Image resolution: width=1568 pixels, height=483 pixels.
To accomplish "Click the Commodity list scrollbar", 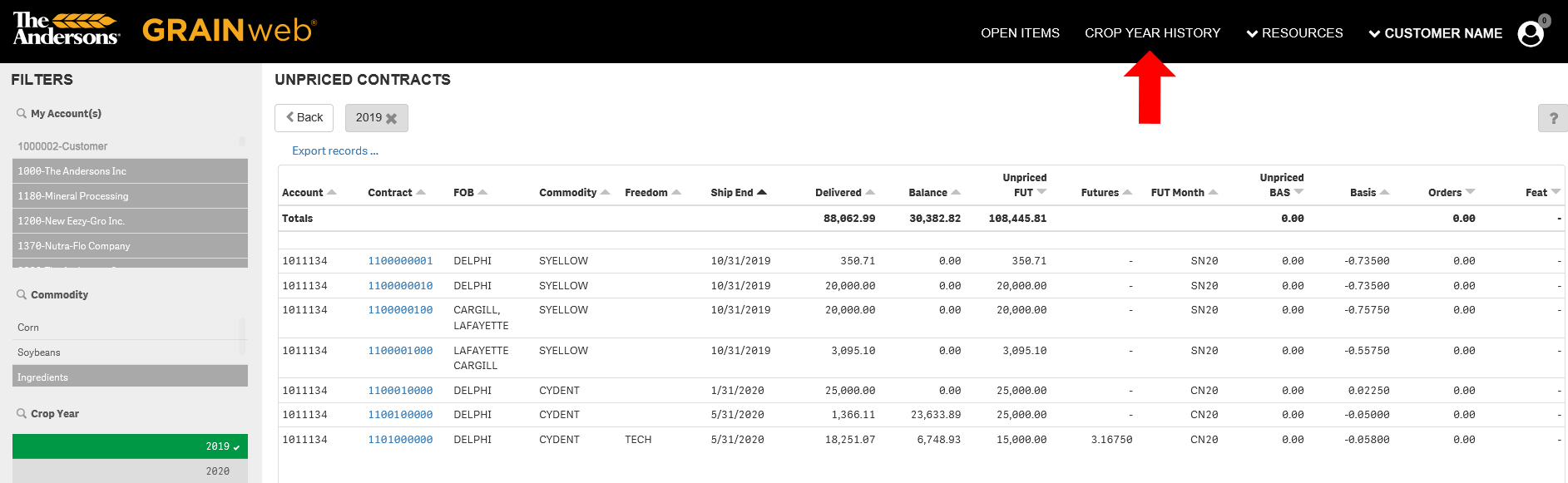I will click(242, 336).
